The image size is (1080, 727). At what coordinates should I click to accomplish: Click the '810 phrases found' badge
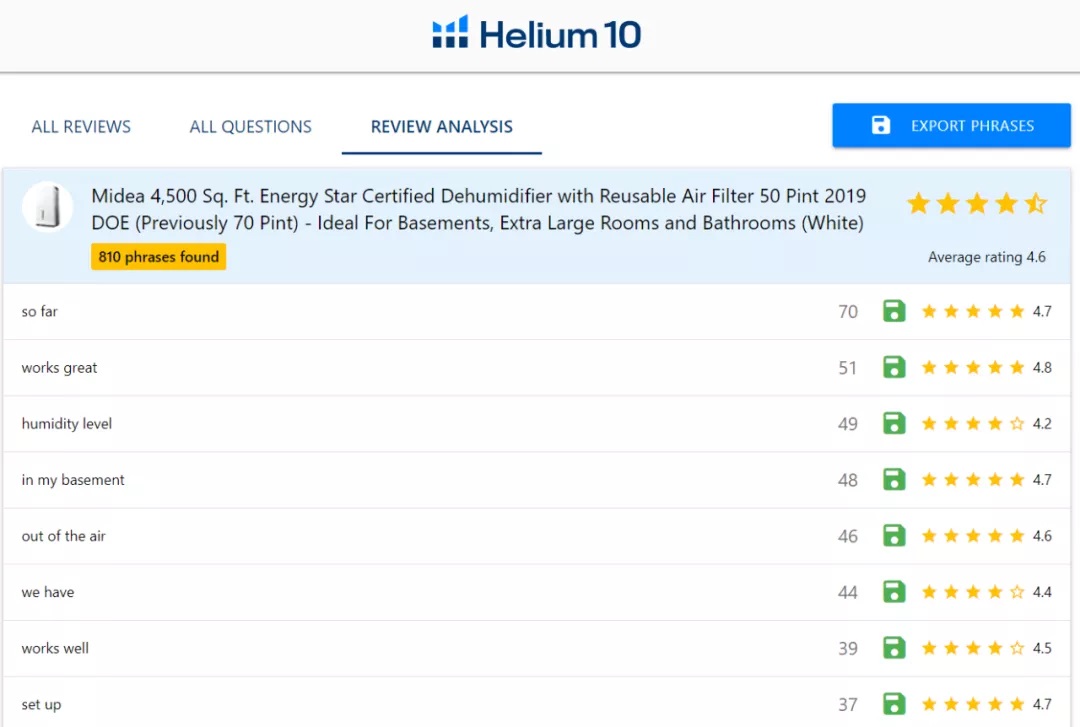coord(158,257)
